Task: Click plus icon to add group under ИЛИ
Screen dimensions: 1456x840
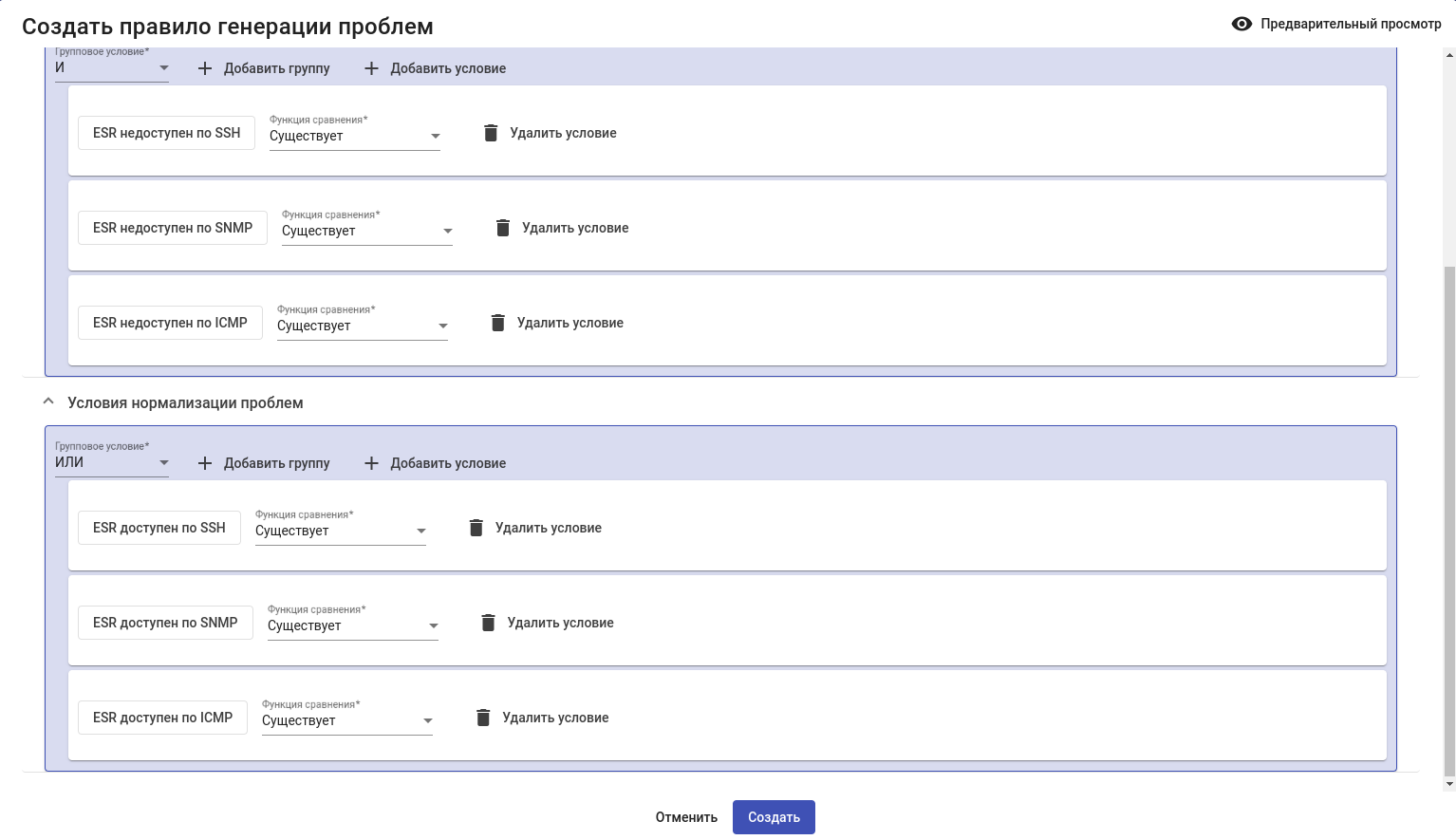Action: click(x=205, y=463)
